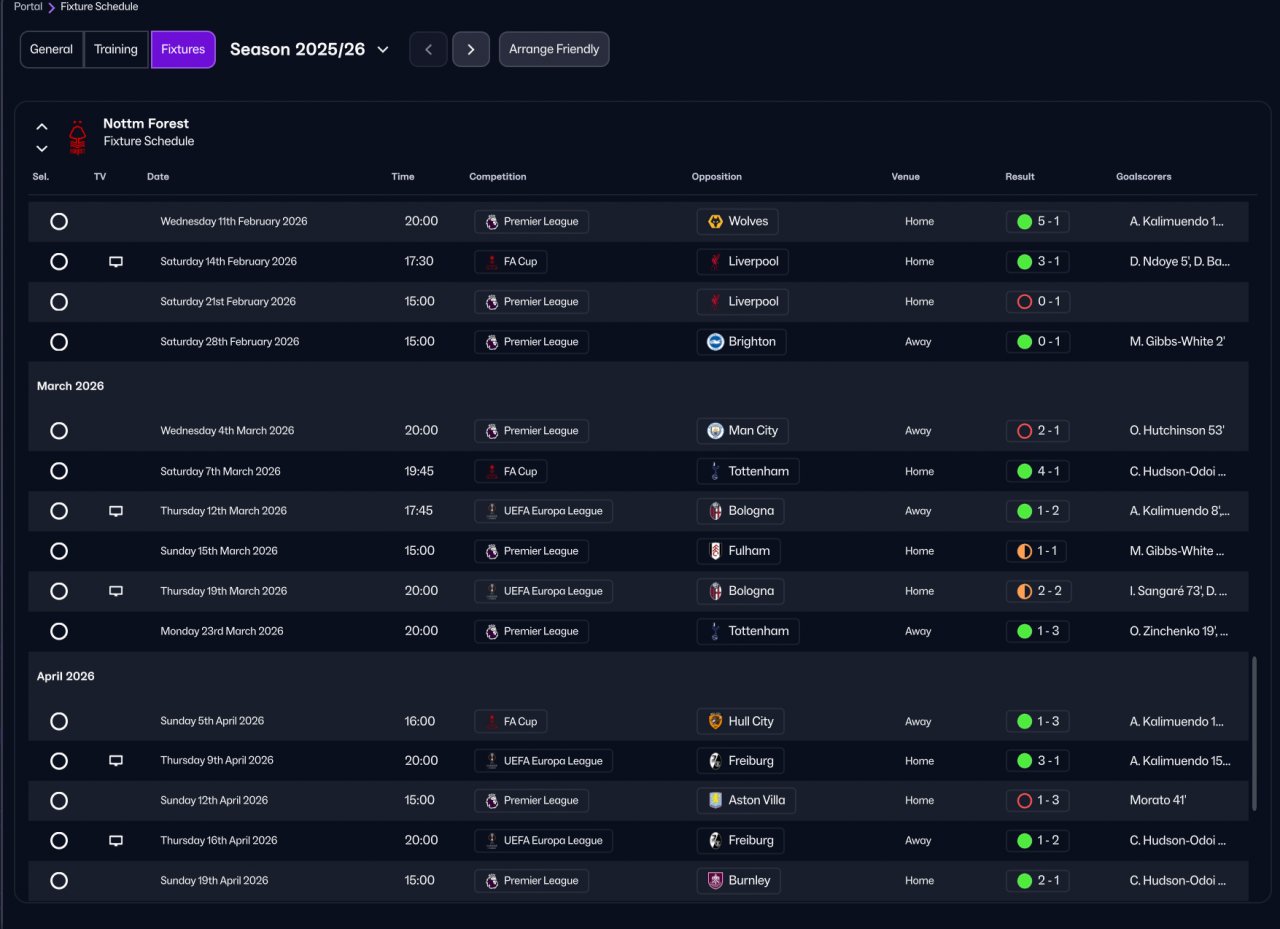This screenshot has height=929, width=1280.
Task: Select the 23rd March Tottenham fixture radio
Action: 59,631
